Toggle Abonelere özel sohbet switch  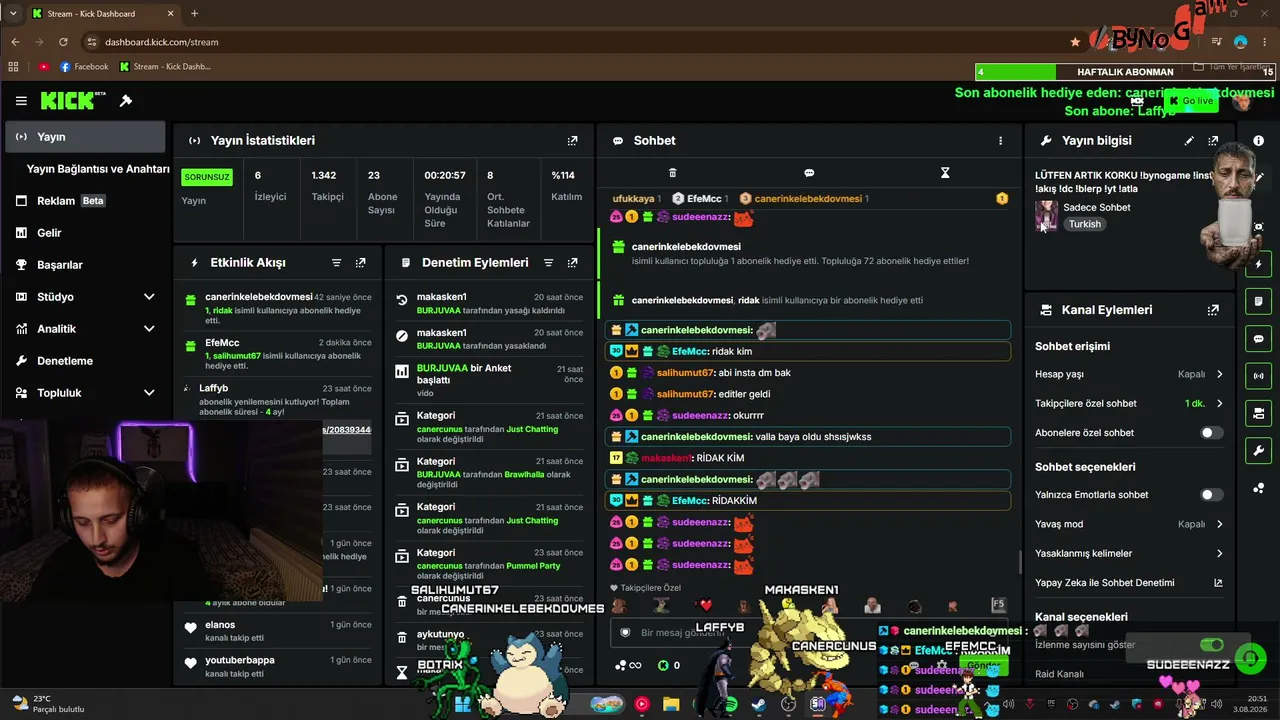(x=1211, y=433)
